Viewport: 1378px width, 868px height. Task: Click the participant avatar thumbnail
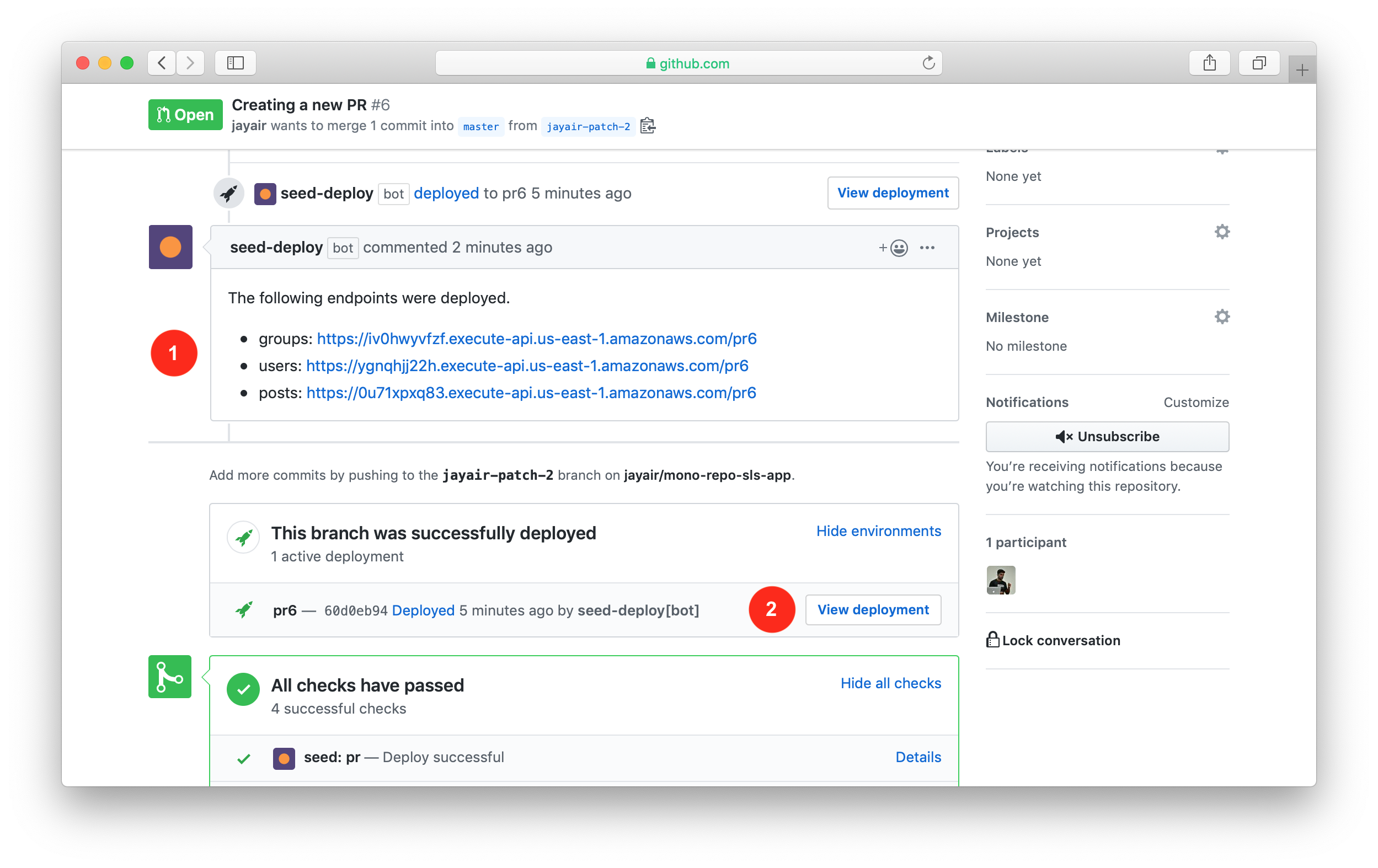click(x=1000, y=580)
